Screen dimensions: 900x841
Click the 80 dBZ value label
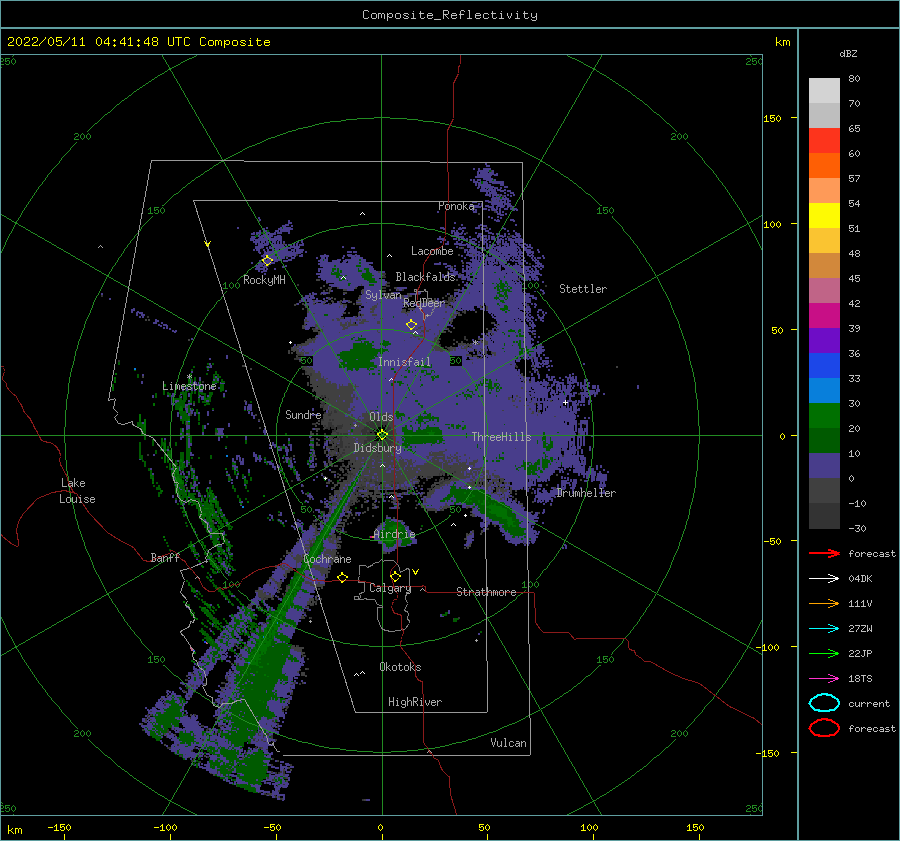tap(854, 79)
